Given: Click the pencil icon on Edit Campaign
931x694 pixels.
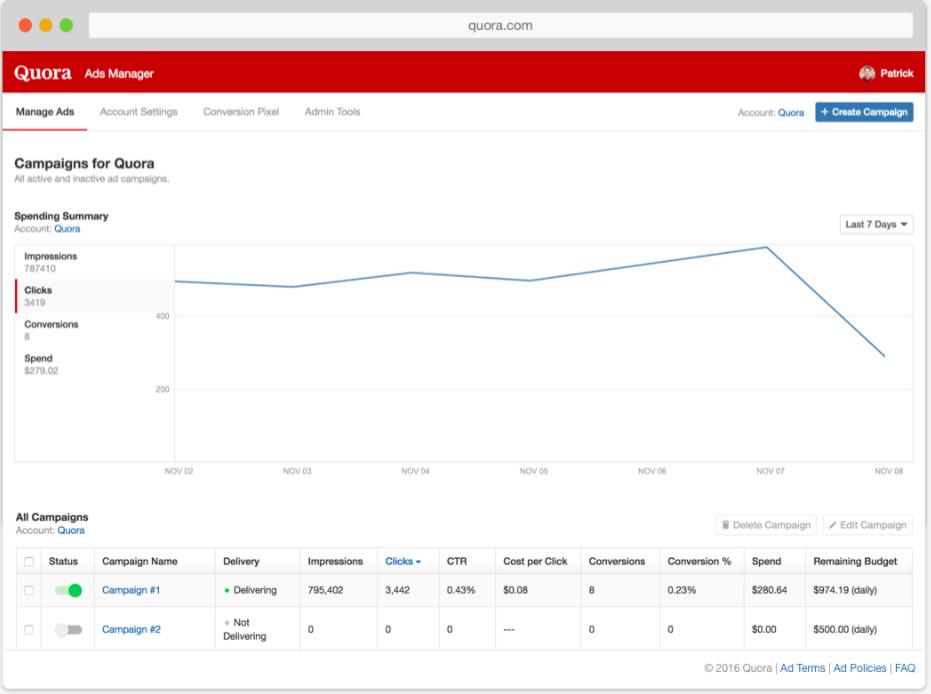Looking at the screenshot, I should pos(832,525).
